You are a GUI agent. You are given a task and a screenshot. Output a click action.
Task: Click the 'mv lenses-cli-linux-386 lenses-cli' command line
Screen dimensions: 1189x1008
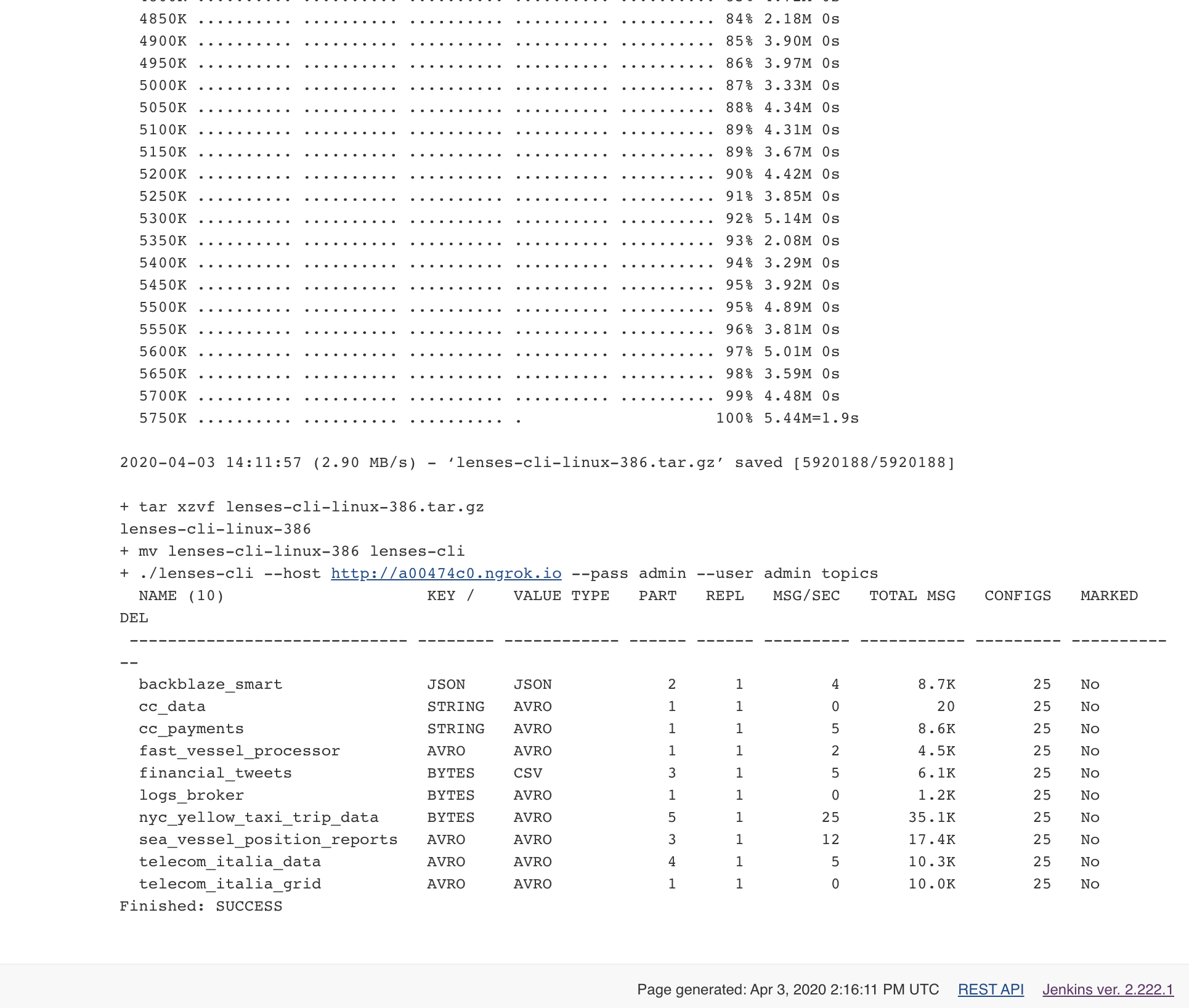[292, 551]
